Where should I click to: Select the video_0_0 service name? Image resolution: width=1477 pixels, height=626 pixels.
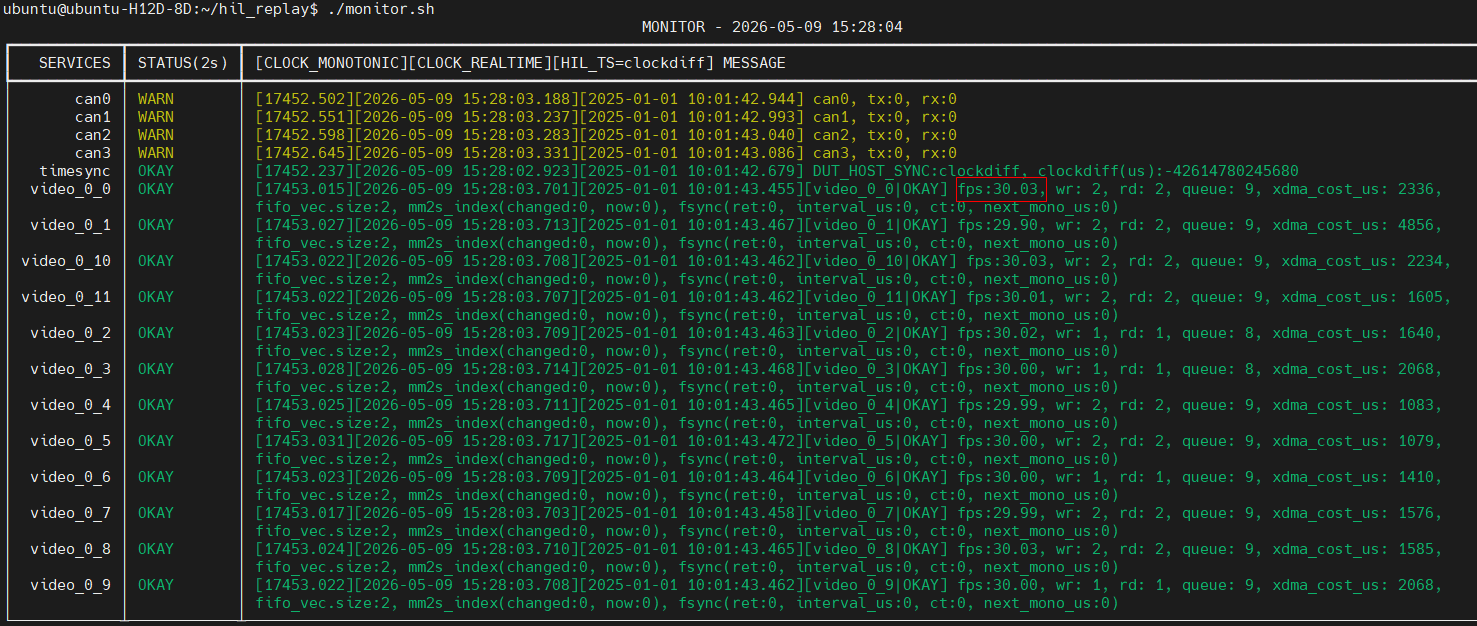[70, 189]
